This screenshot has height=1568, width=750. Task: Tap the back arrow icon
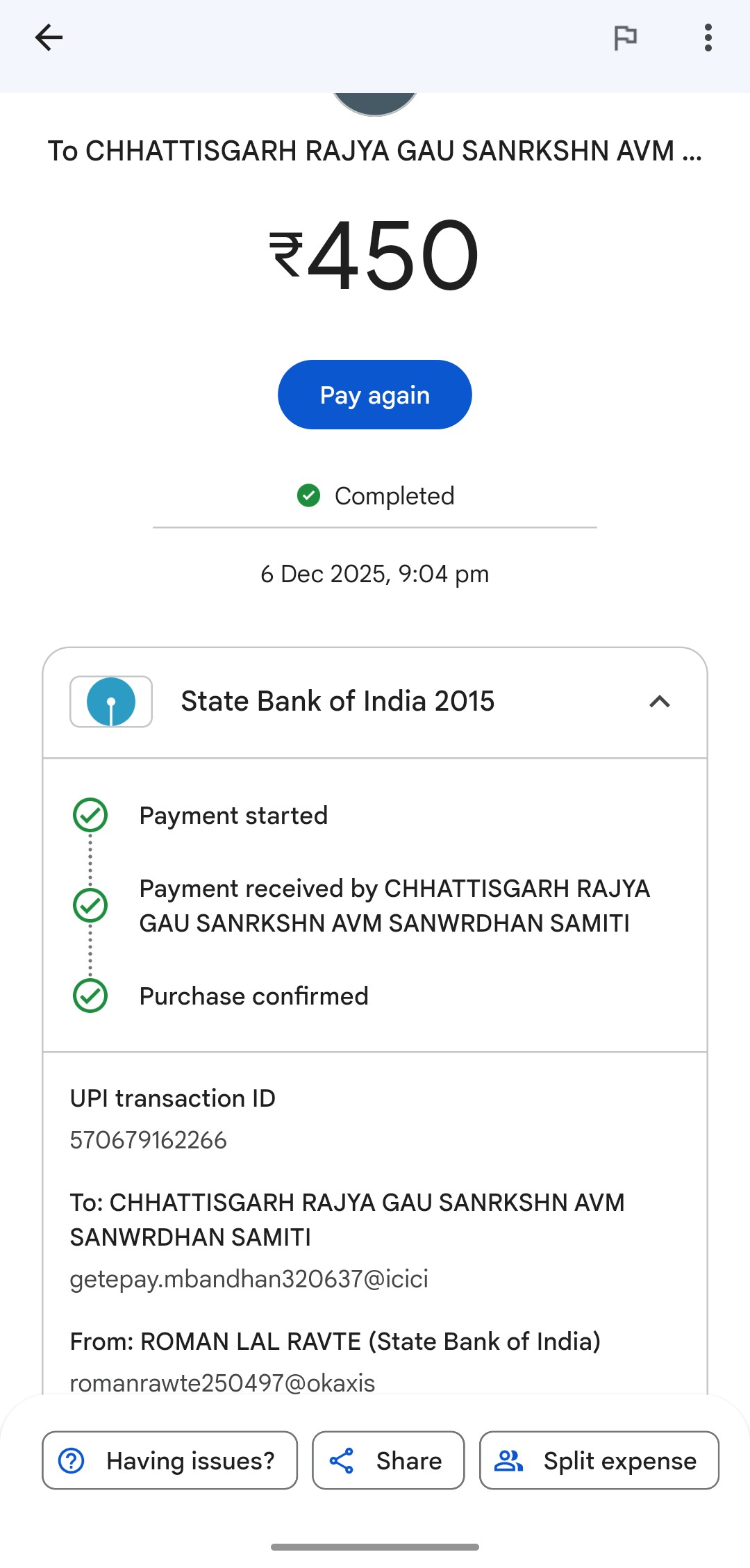(49, 38)
